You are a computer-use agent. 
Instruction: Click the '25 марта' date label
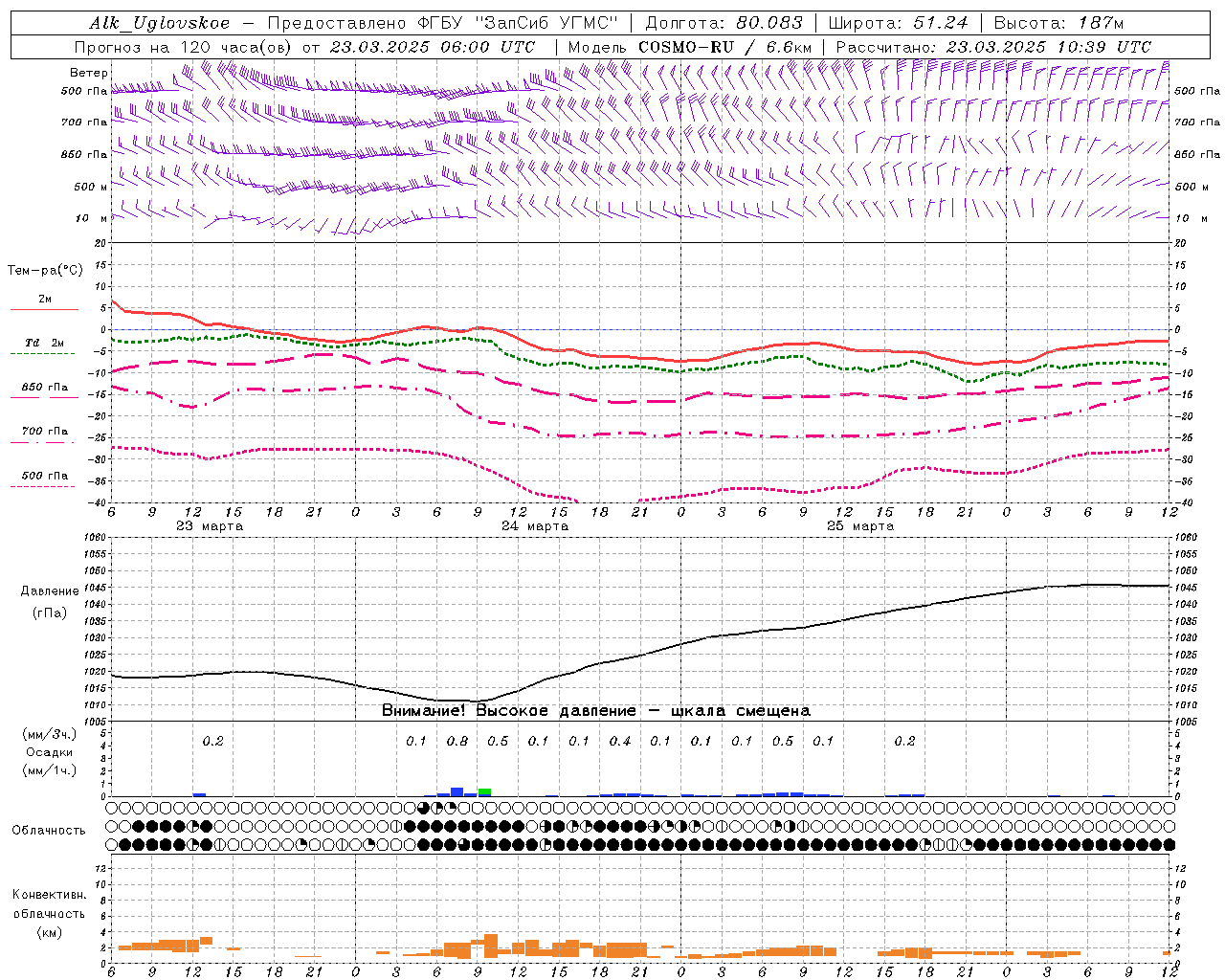(860, 526)
